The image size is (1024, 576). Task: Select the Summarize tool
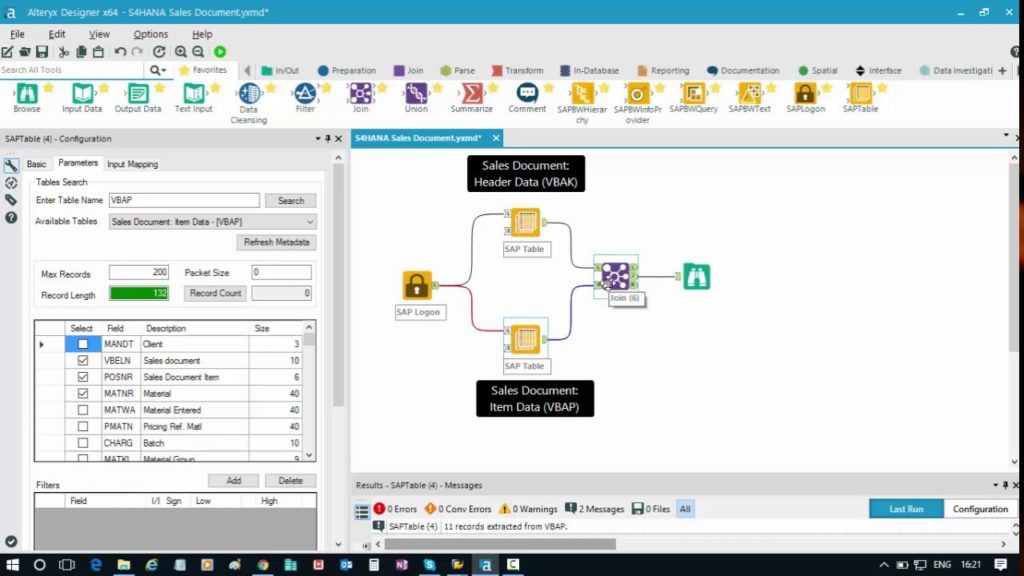pos(472,99)
